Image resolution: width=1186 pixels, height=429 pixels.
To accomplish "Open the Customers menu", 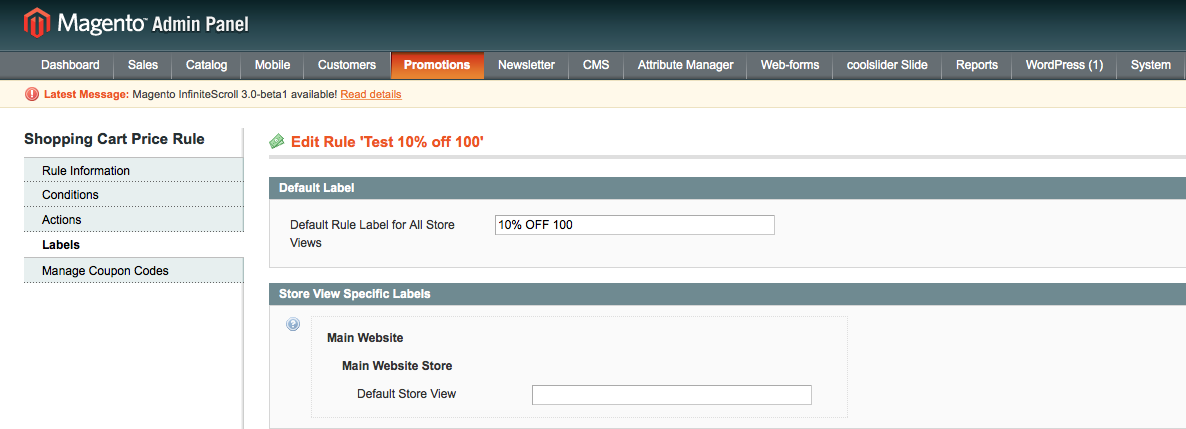I will point(347,65).
